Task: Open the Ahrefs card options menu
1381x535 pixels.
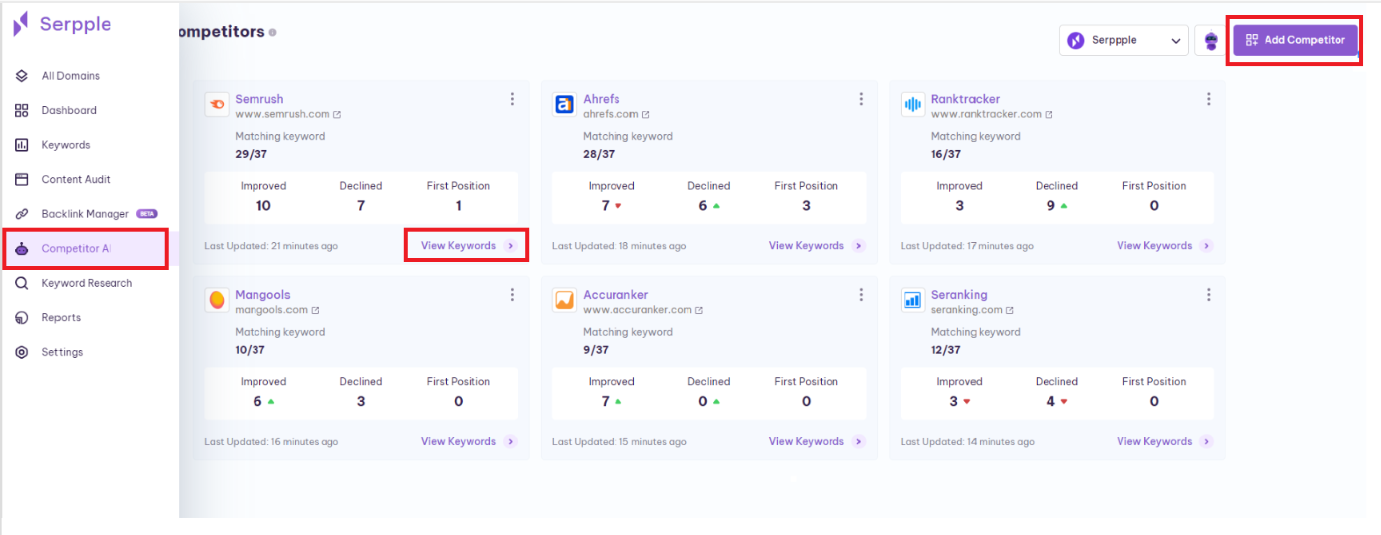Action: point(861,99)
